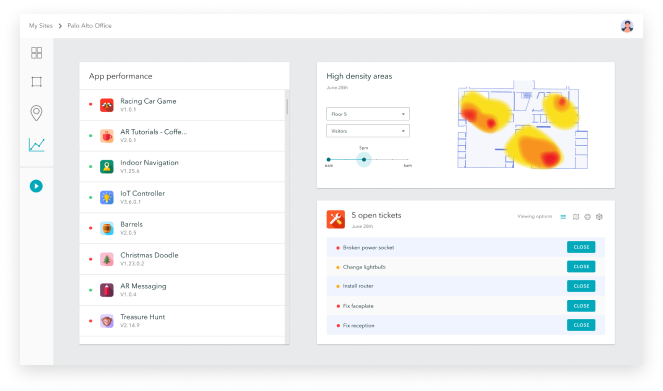Click the Fix reception ticket text

coord(359,325)
